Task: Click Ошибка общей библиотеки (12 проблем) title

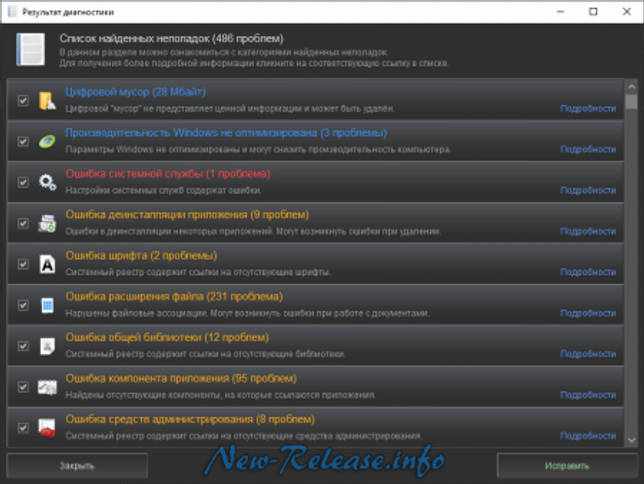Action: 167,337
